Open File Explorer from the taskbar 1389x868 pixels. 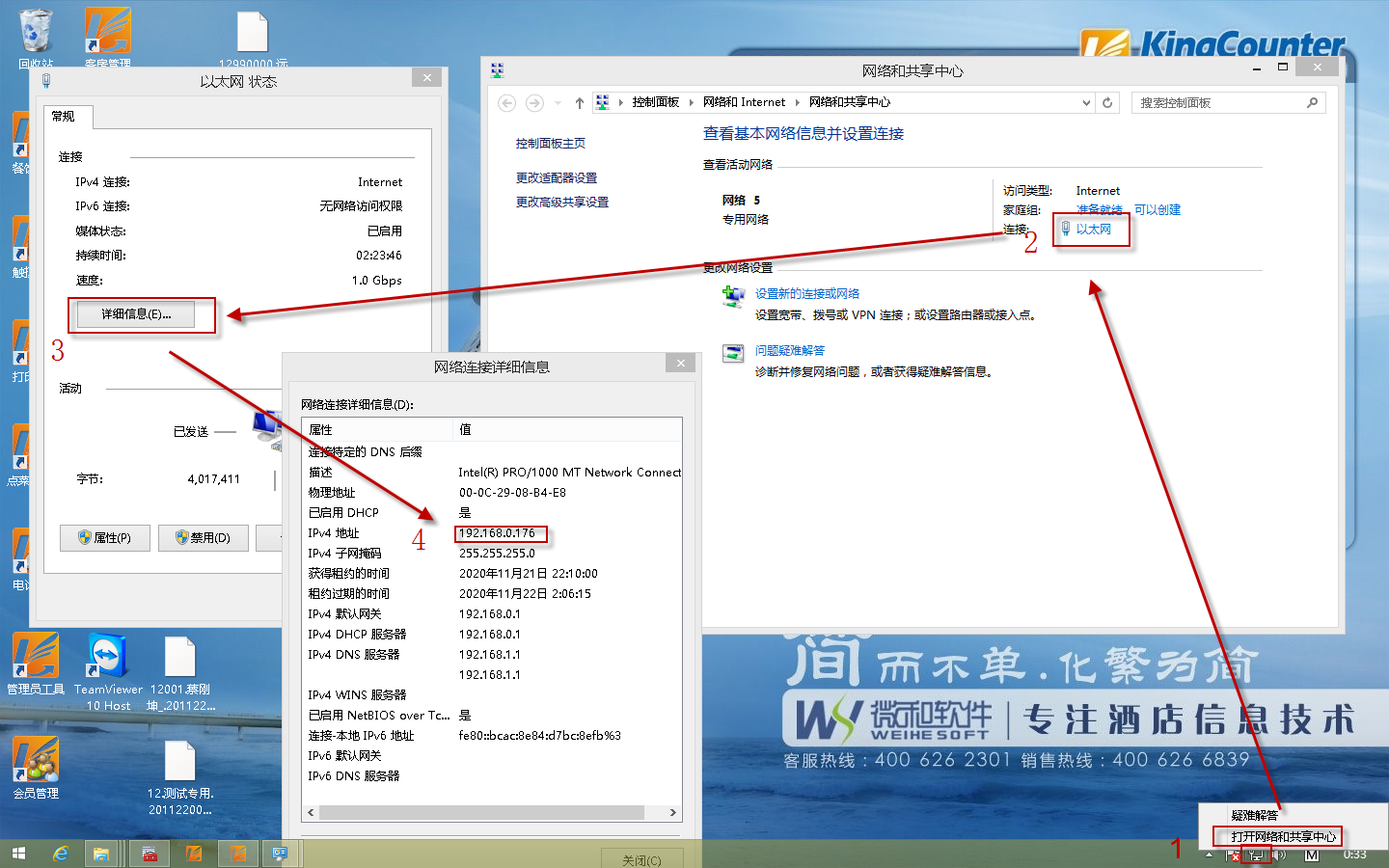101,854
